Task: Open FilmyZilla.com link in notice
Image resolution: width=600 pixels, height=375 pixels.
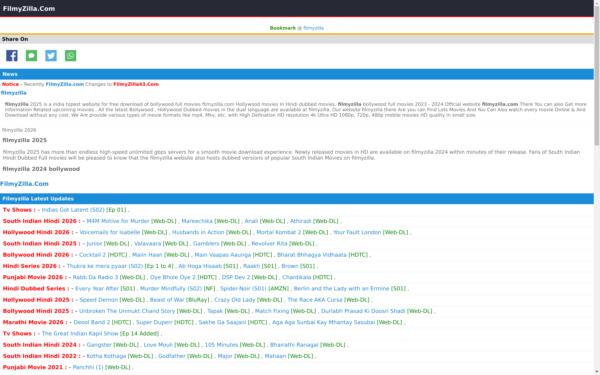Action: point(65,84)
